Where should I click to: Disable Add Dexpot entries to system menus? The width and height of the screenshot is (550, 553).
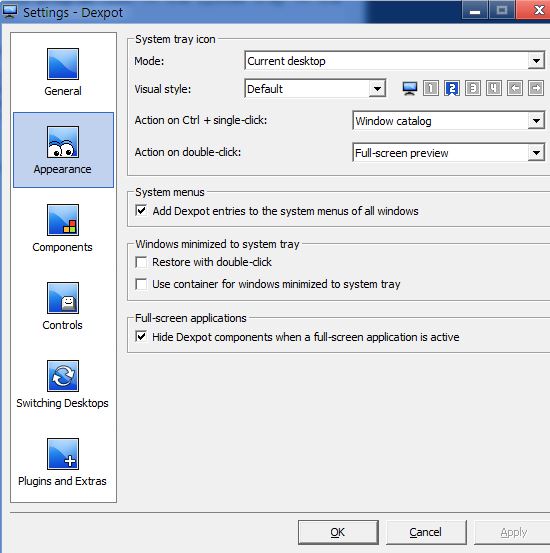(x=141, y=211)
